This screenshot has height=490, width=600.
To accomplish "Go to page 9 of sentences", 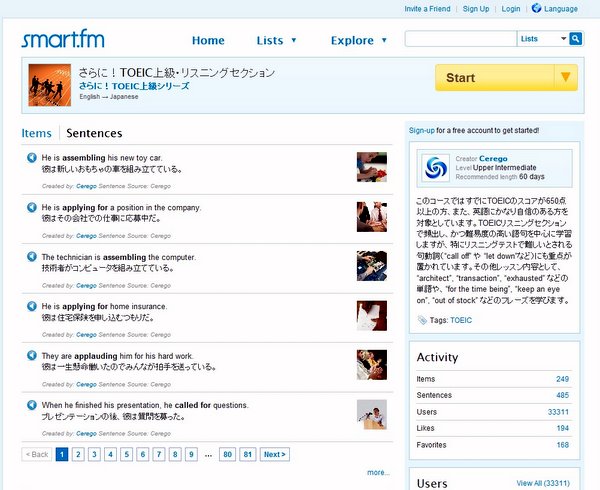I will pyautogui.click(x=191, y=454).
